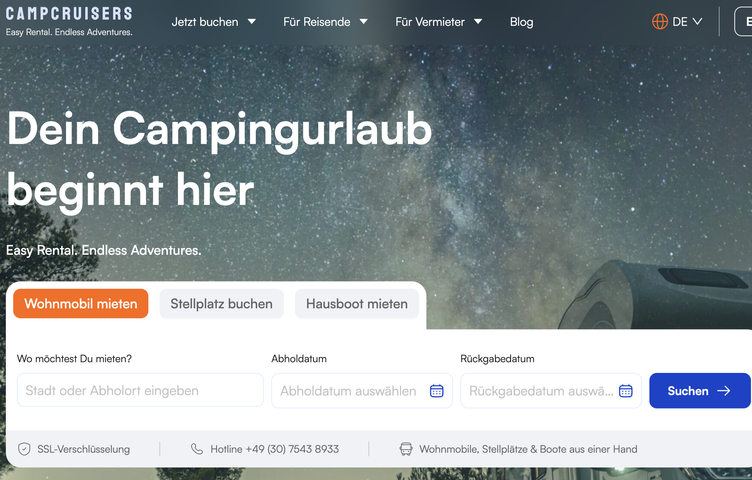
Task: Click the blue Suchen button
Action: pos(700,391)
